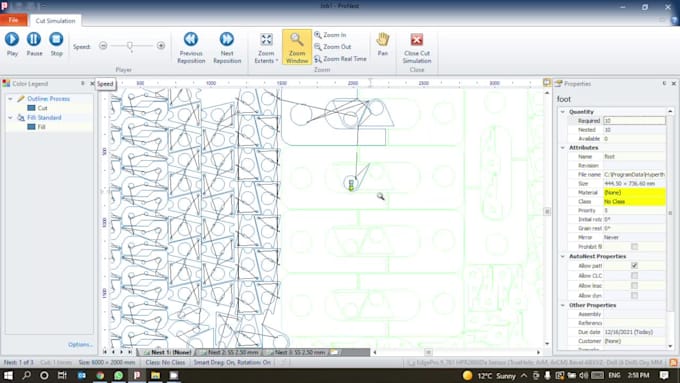Select the Cut Simulation ribbon tab

[x=56, y=20]
